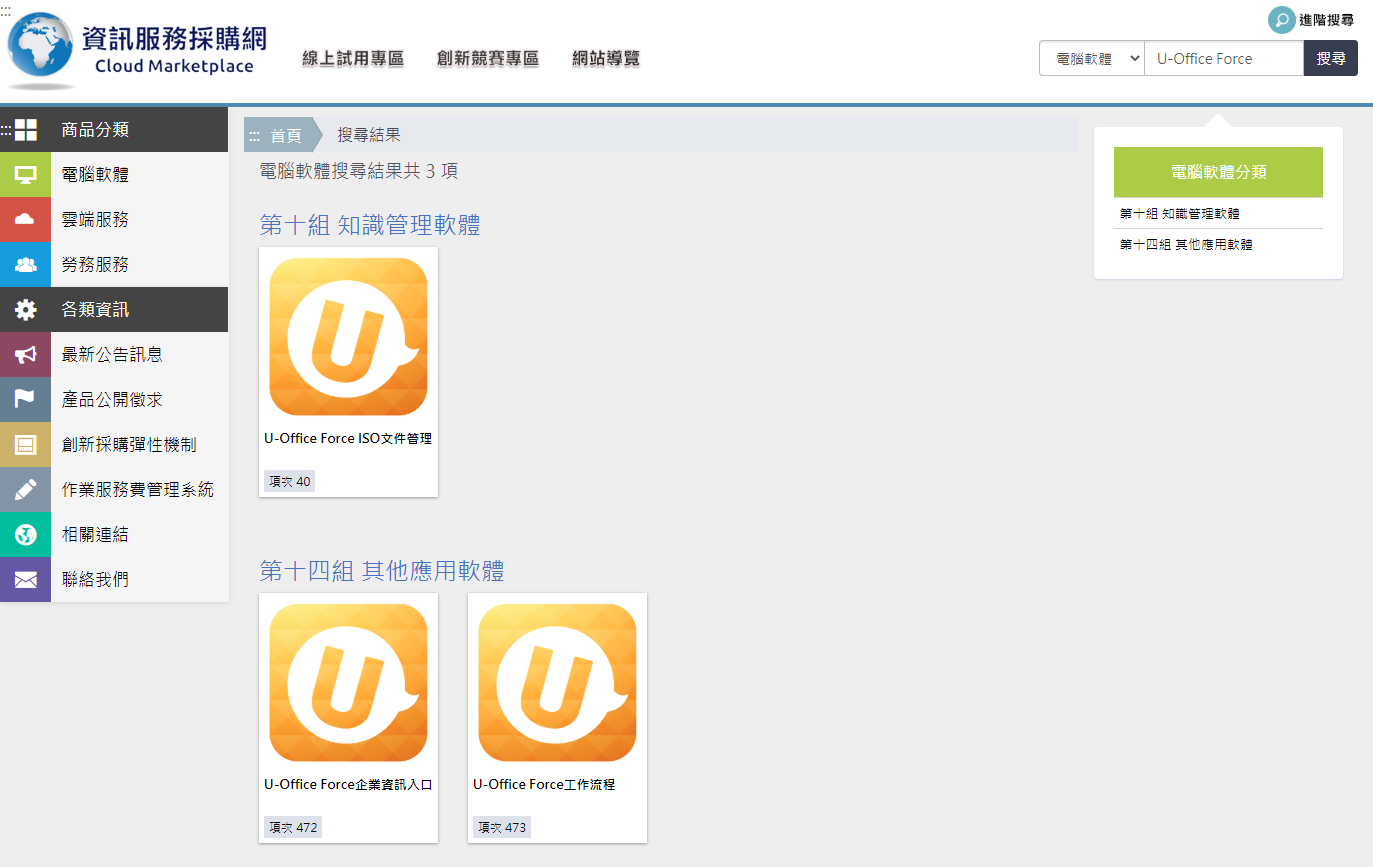The image size is (1373, 867).
Task: Click the 項次 473 tag
Action: (502, 828)
